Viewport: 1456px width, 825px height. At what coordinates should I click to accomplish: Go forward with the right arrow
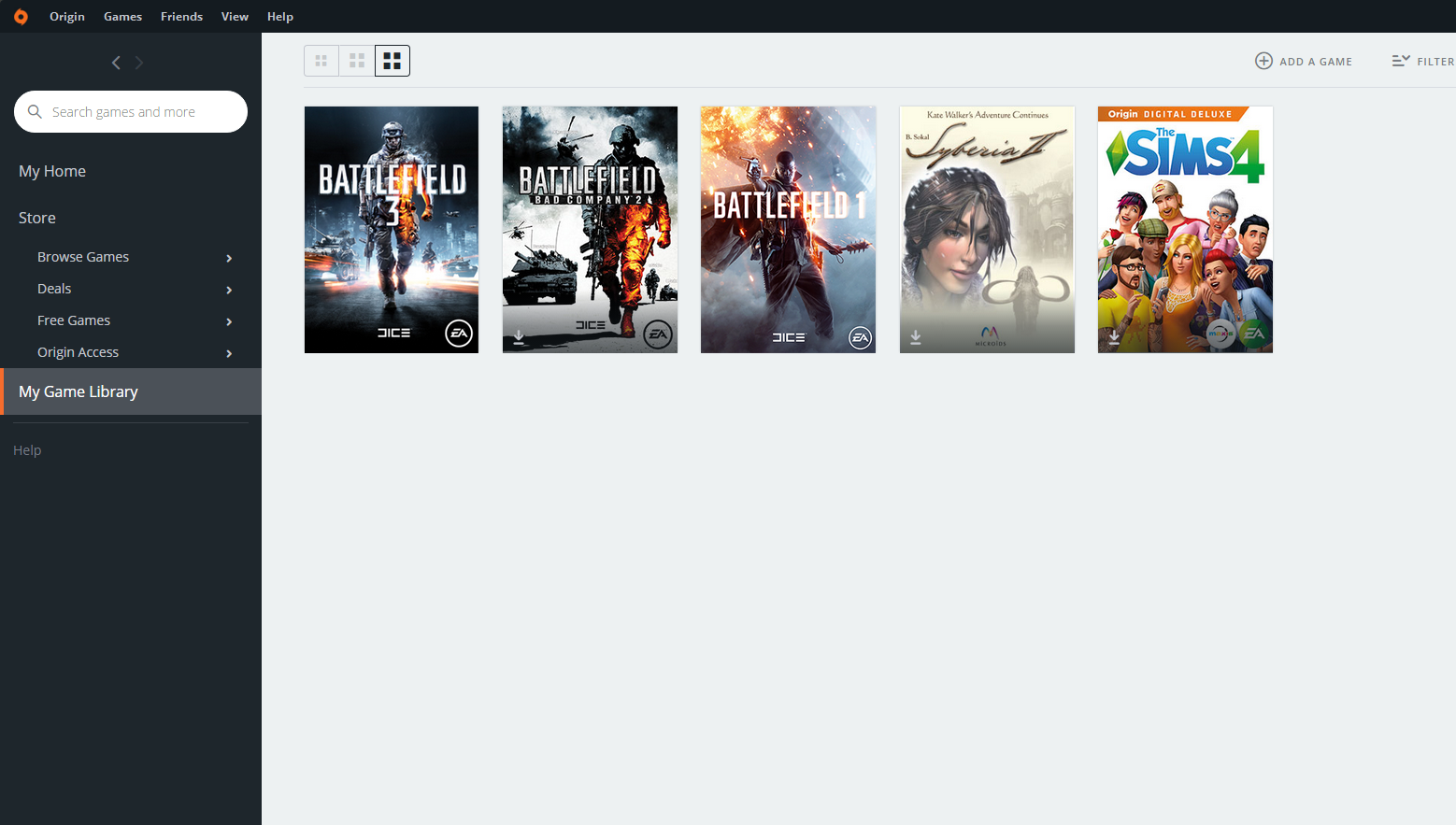139,63
